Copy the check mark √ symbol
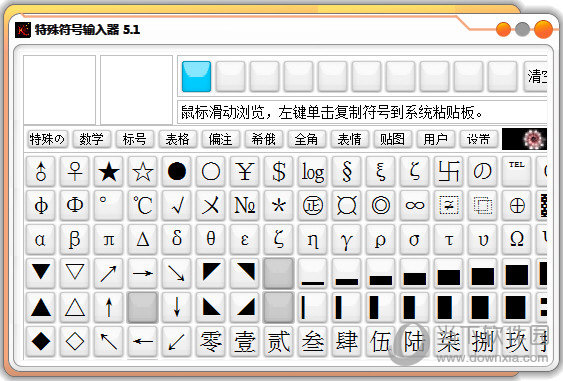 pyautogui.click(x=177, y=205)
